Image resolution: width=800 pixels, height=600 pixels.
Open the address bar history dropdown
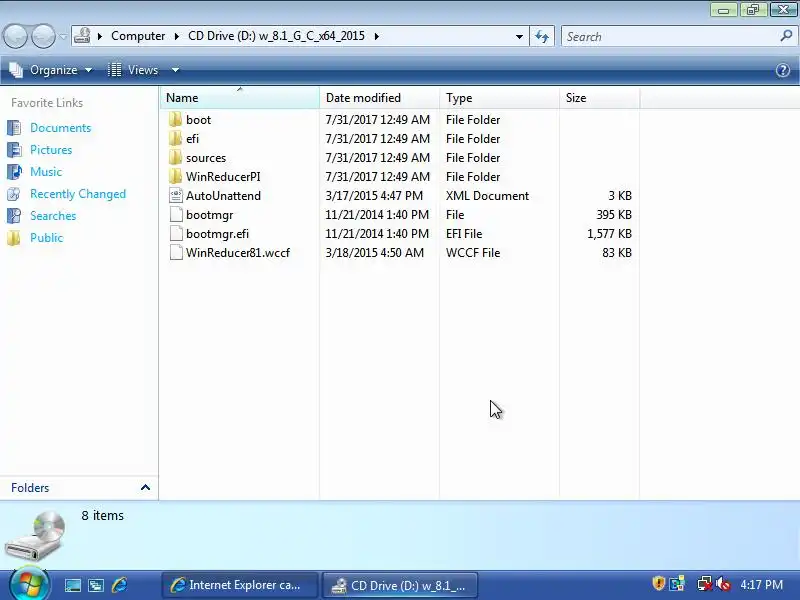click(x=519, y=36)
